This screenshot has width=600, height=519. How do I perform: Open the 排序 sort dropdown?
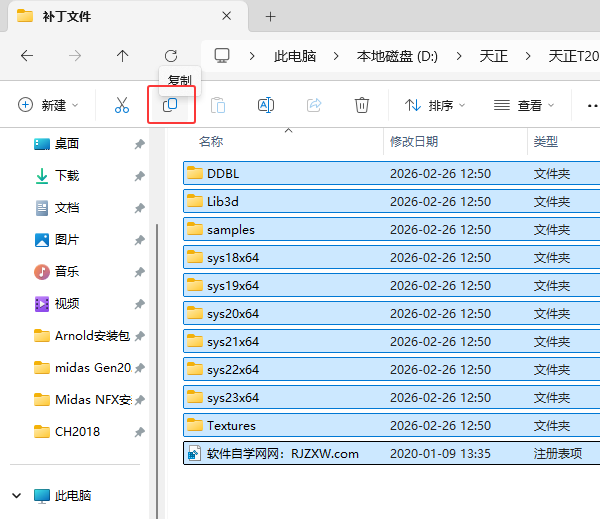coord(435,105)
